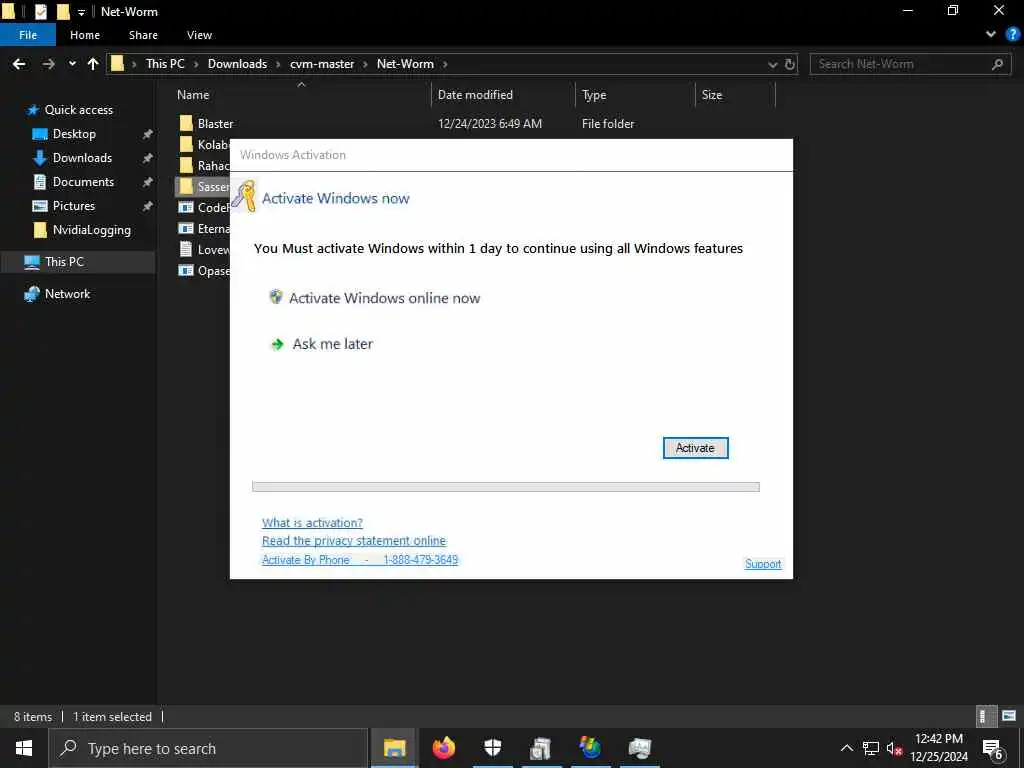This screenshot has height=768, width=1024.
Task: Open Downloads in the navigation pane
Action: tap(82, 158)
